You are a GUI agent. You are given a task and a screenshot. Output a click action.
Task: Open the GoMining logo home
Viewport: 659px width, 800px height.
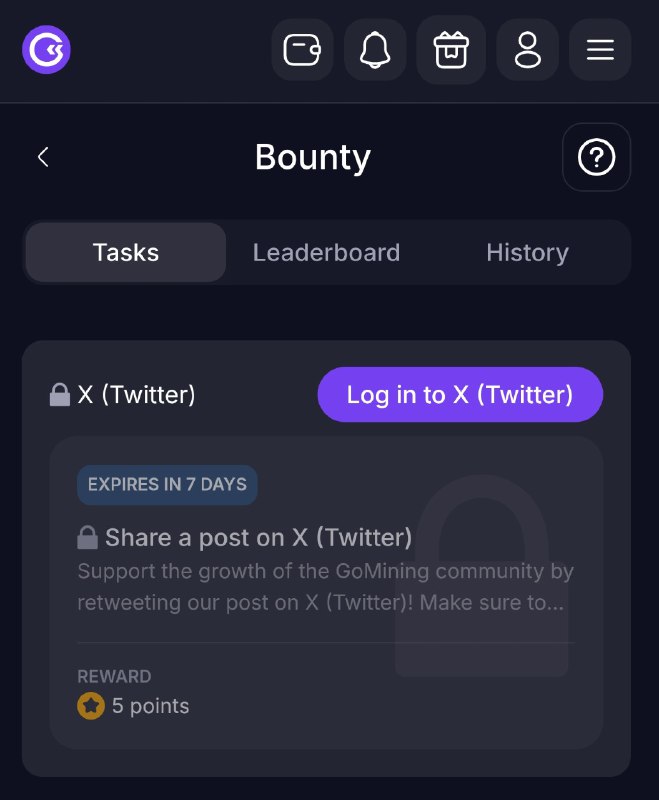coord(46,49)
